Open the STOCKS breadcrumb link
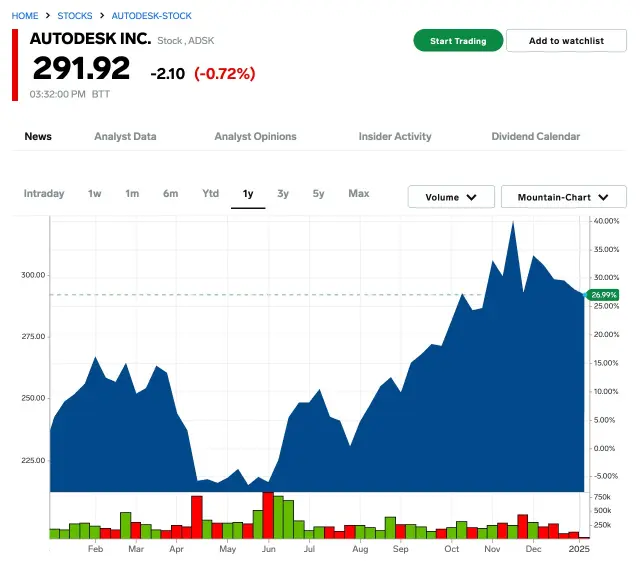Screen dimensions: 640x561 [x=75, y=16]
